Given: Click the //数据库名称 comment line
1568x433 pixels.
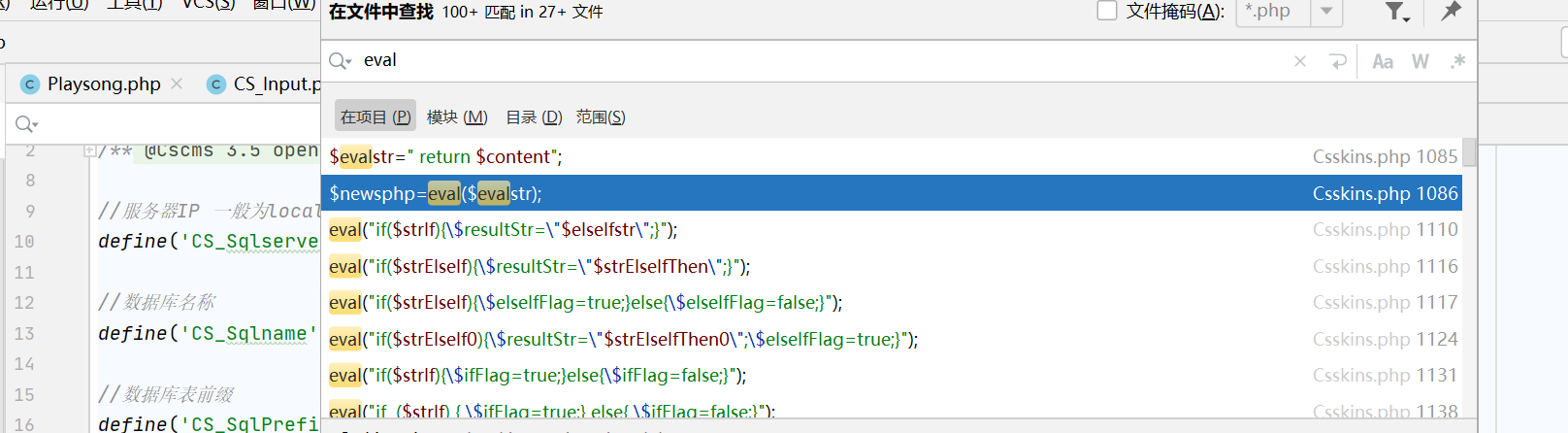Looking at the screenshot, I should 156,302.
